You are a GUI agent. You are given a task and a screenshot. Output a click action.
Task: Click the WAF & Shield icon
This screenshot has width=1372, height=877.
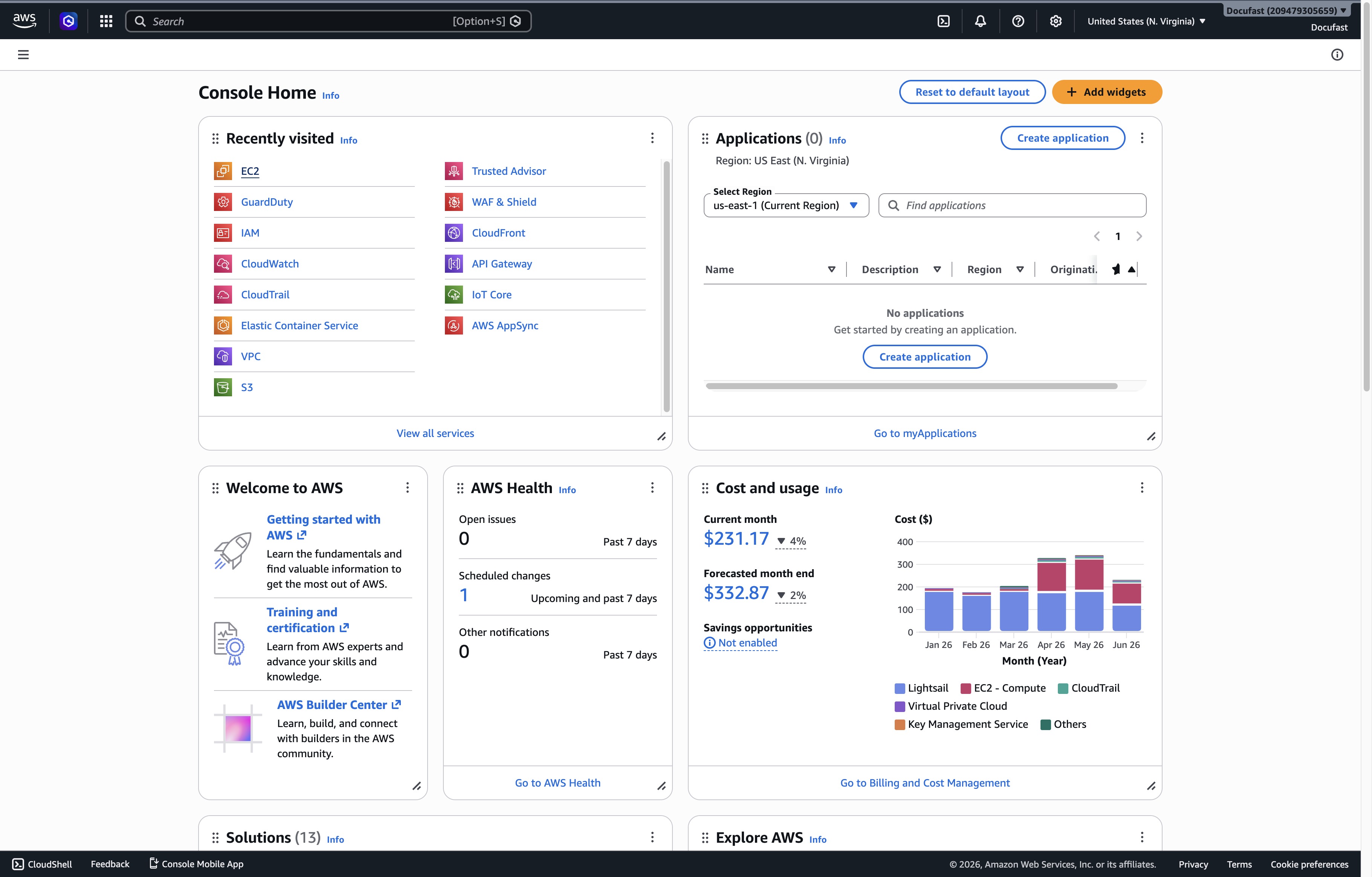pos(454,202)
